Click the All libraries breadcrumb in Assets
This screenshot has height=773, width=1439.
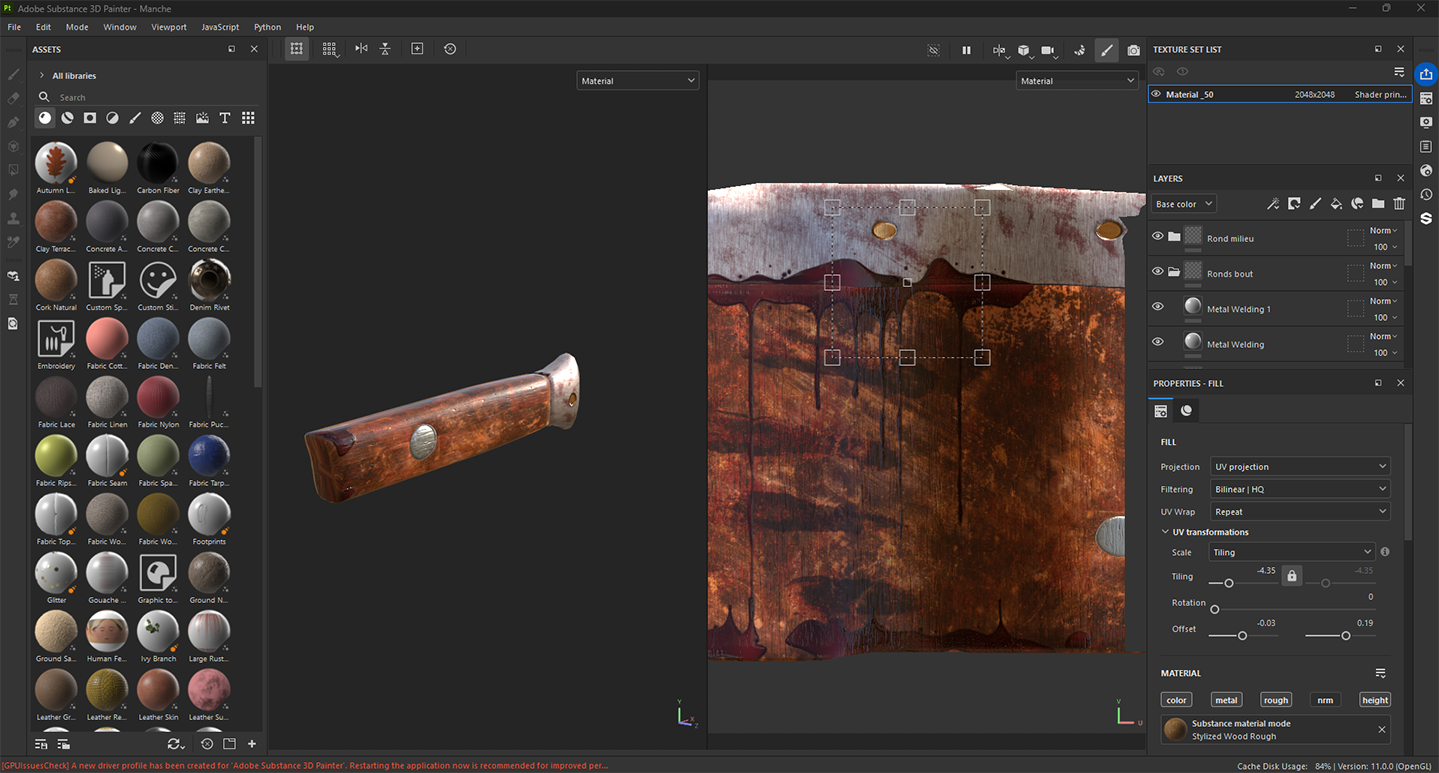(x=76, y=75)
